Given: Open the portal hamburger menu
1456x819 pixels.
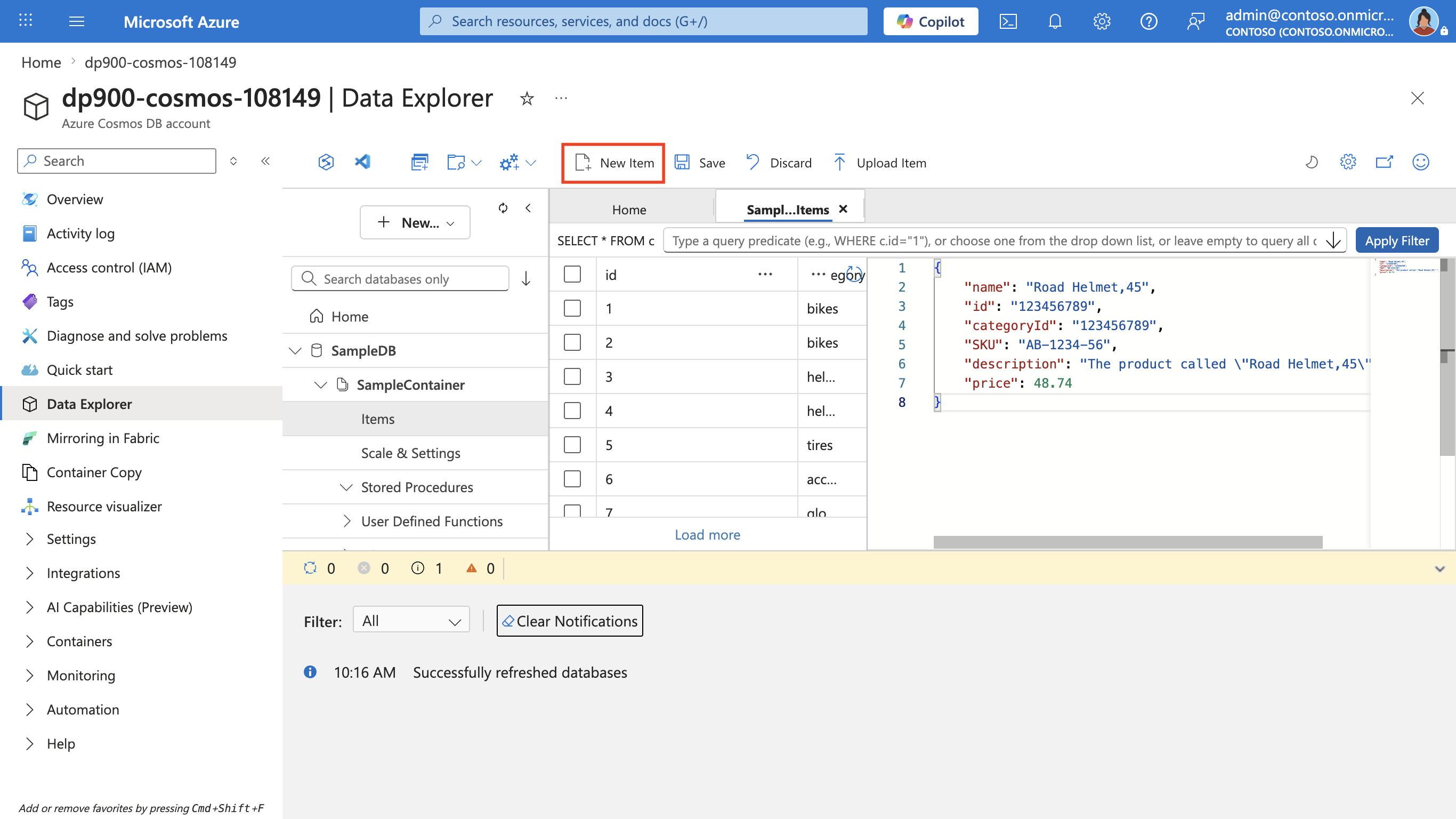Looking at the screenshot, I should [76, 21].
